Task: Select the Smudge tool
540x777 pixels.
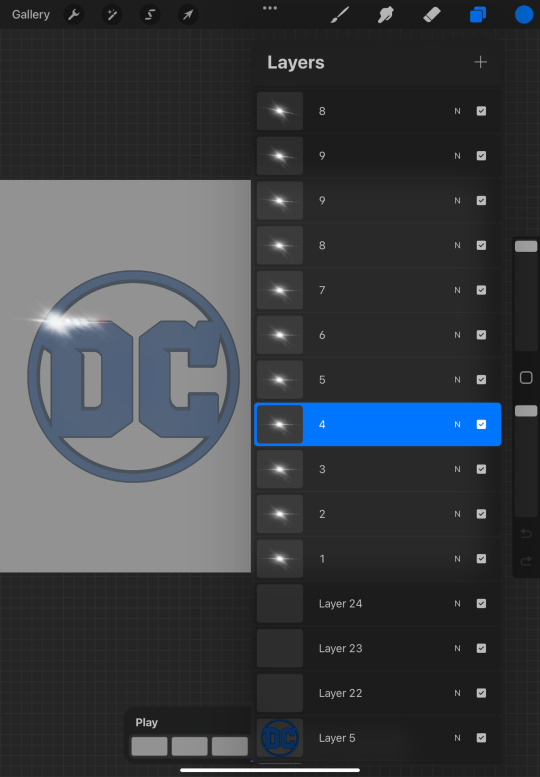Action: pos(385,14)
